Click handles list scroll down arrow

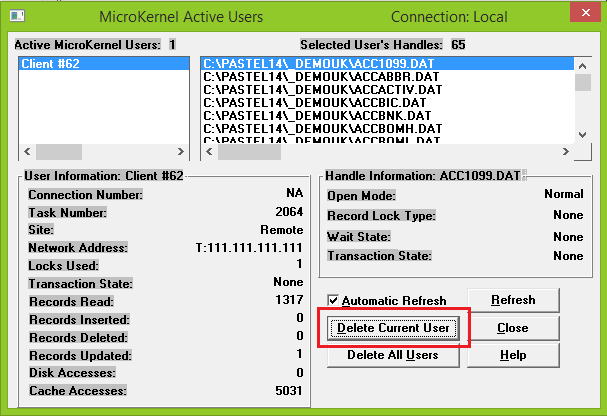tap(583, 135)
